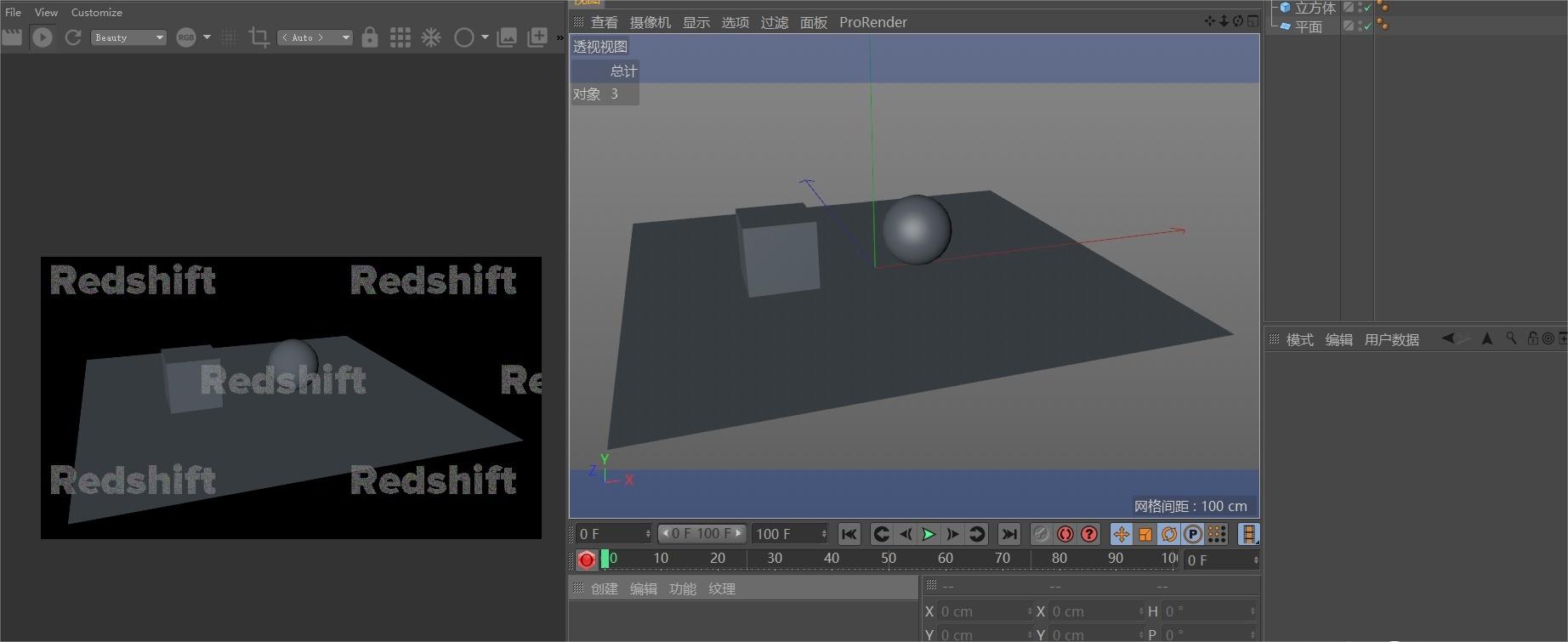Viewport: 1568px width, 642px height.
Task: Open the arrow next to the RGB button
Action: pos(207,37)
